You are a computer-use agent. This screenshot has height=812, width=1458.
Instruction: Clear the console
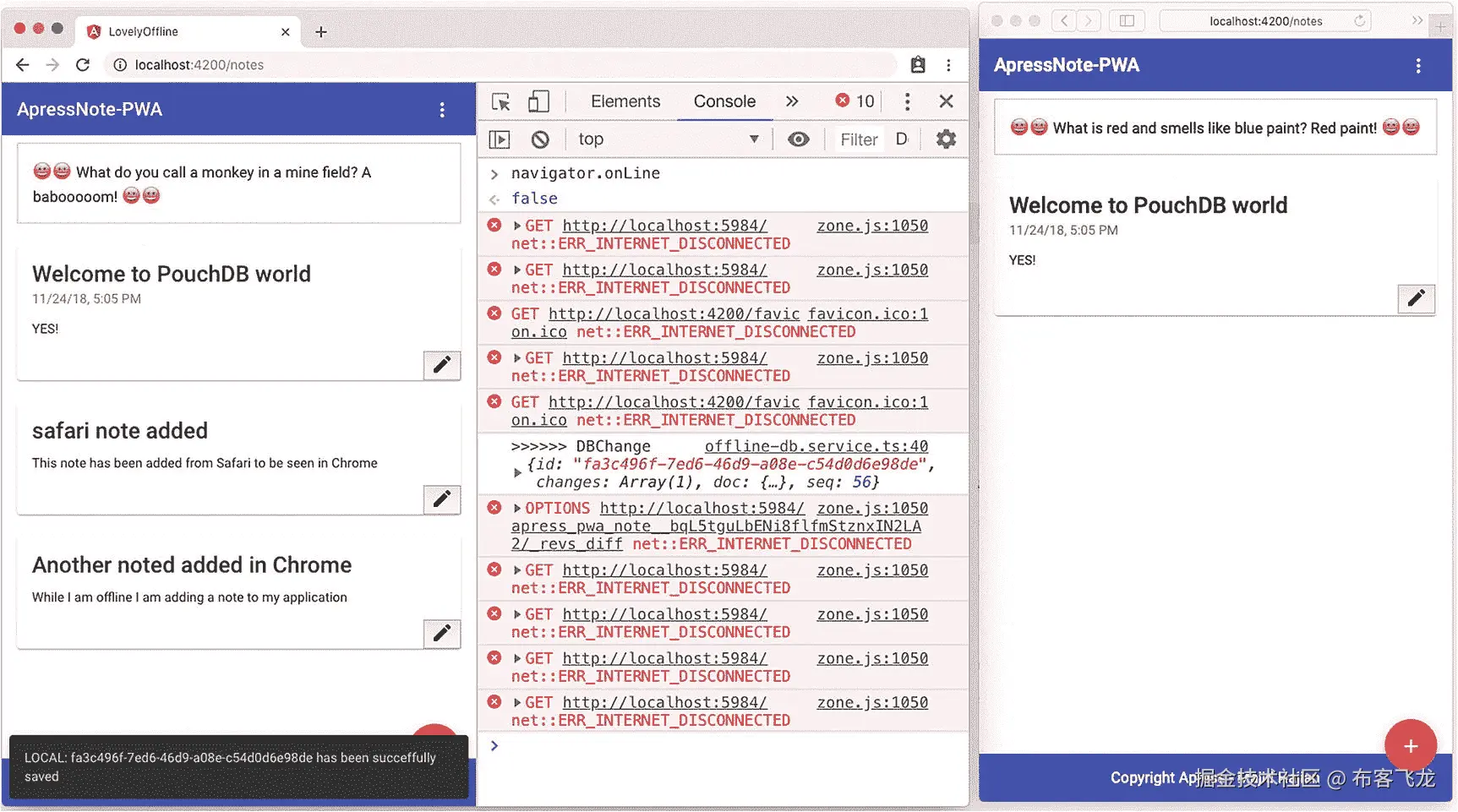coord(540,139)
